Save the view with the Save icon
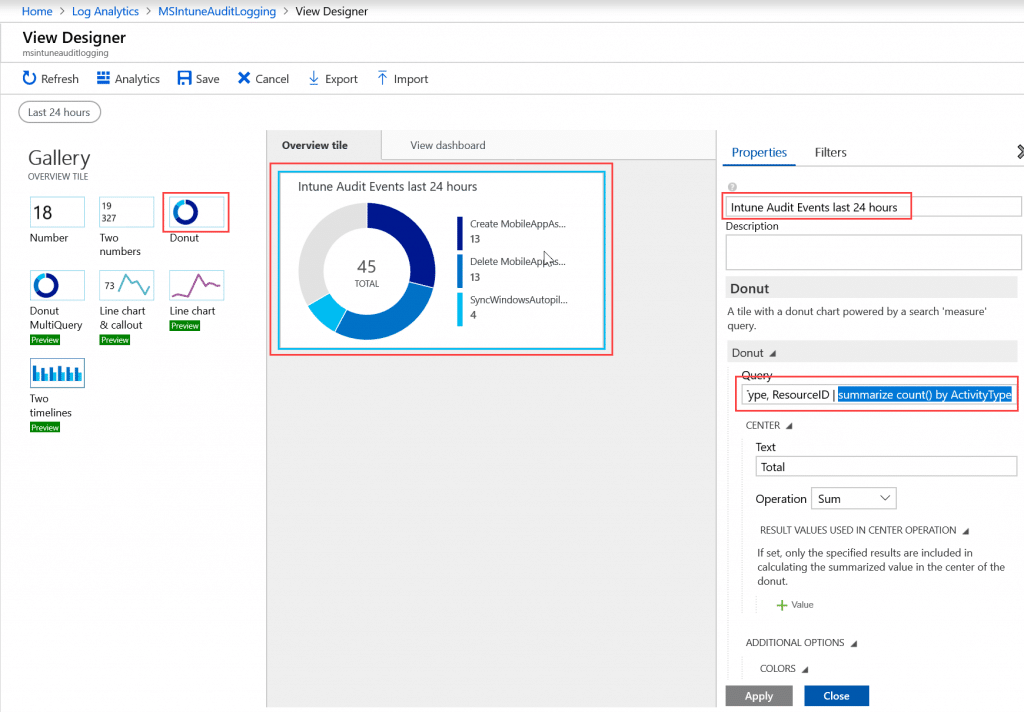Viewport: 1024px width, 712px height. [184, 78]
